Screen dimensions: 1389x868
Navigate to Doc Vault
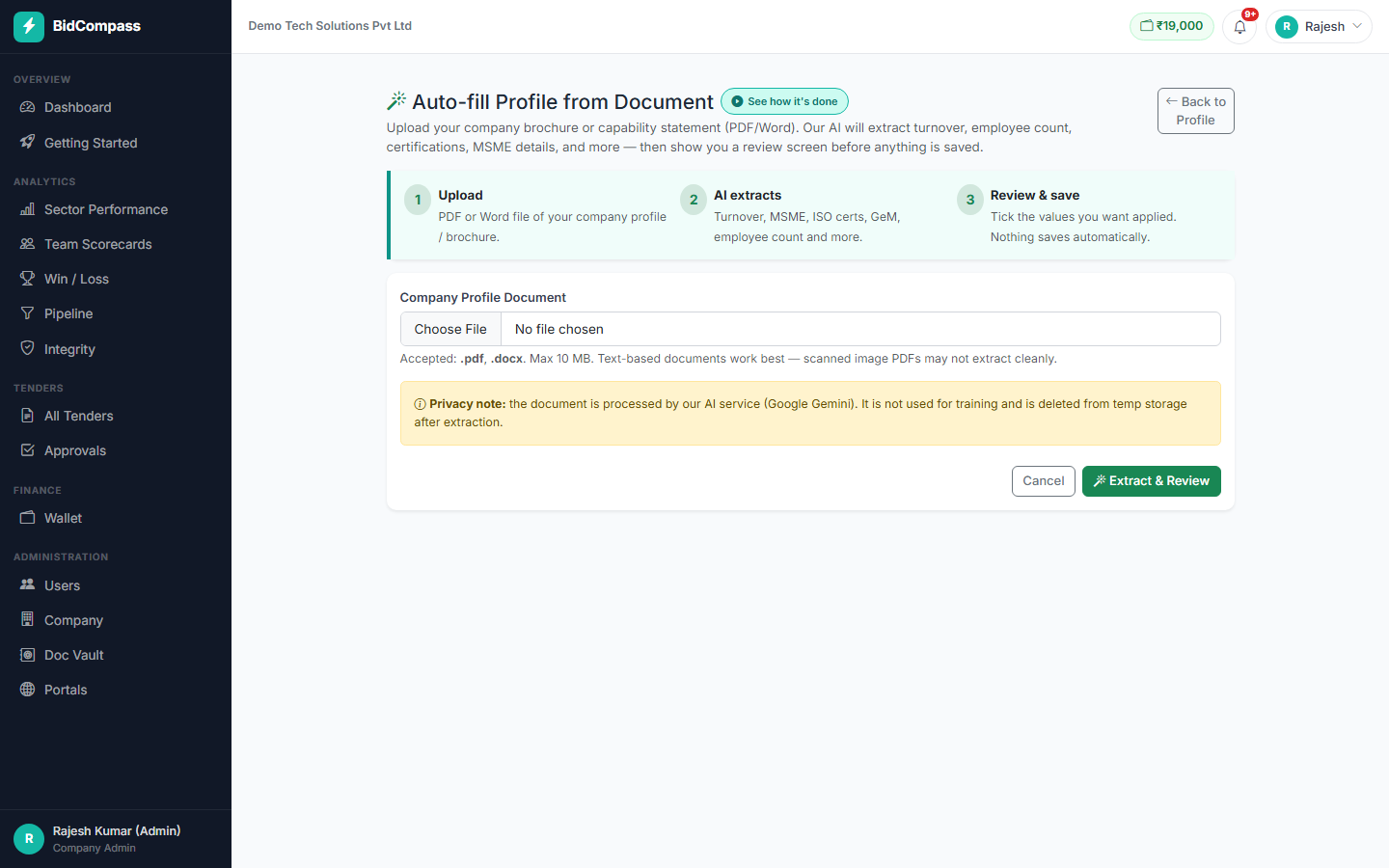point(116,655)
